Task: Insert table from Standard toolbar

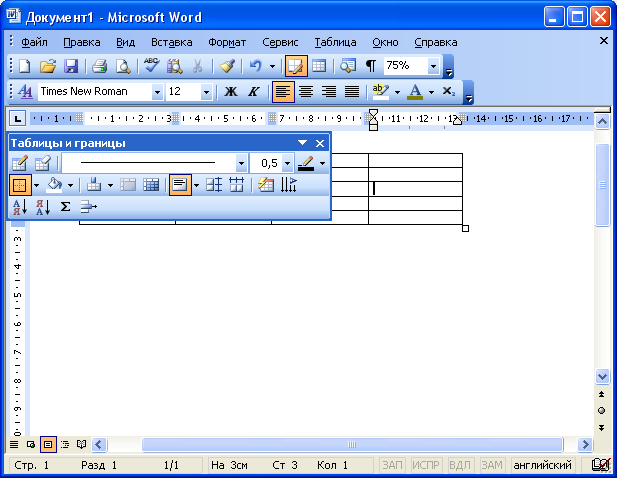Action: point(319,66)
